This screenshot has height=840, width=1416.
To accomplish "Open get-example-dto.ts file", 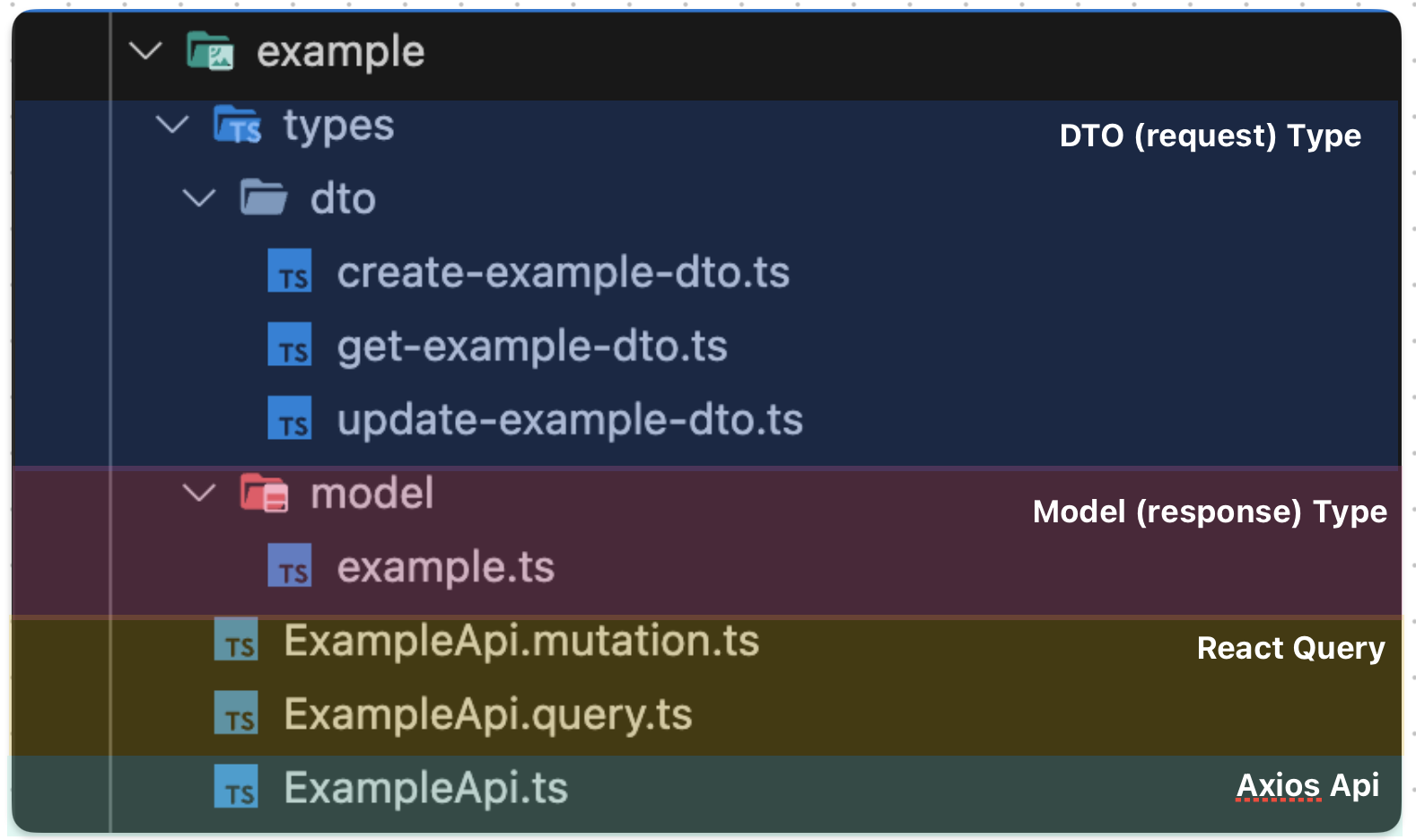I will pos(531,346).
